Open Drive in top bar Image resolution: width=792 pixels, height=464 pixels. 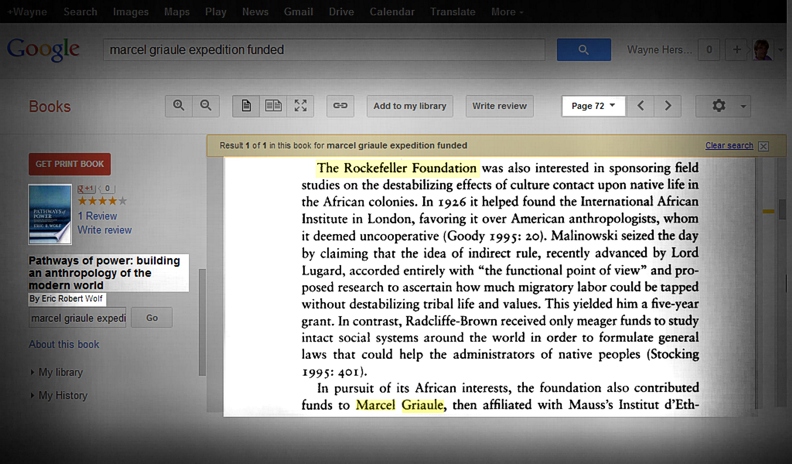[341, 12]
